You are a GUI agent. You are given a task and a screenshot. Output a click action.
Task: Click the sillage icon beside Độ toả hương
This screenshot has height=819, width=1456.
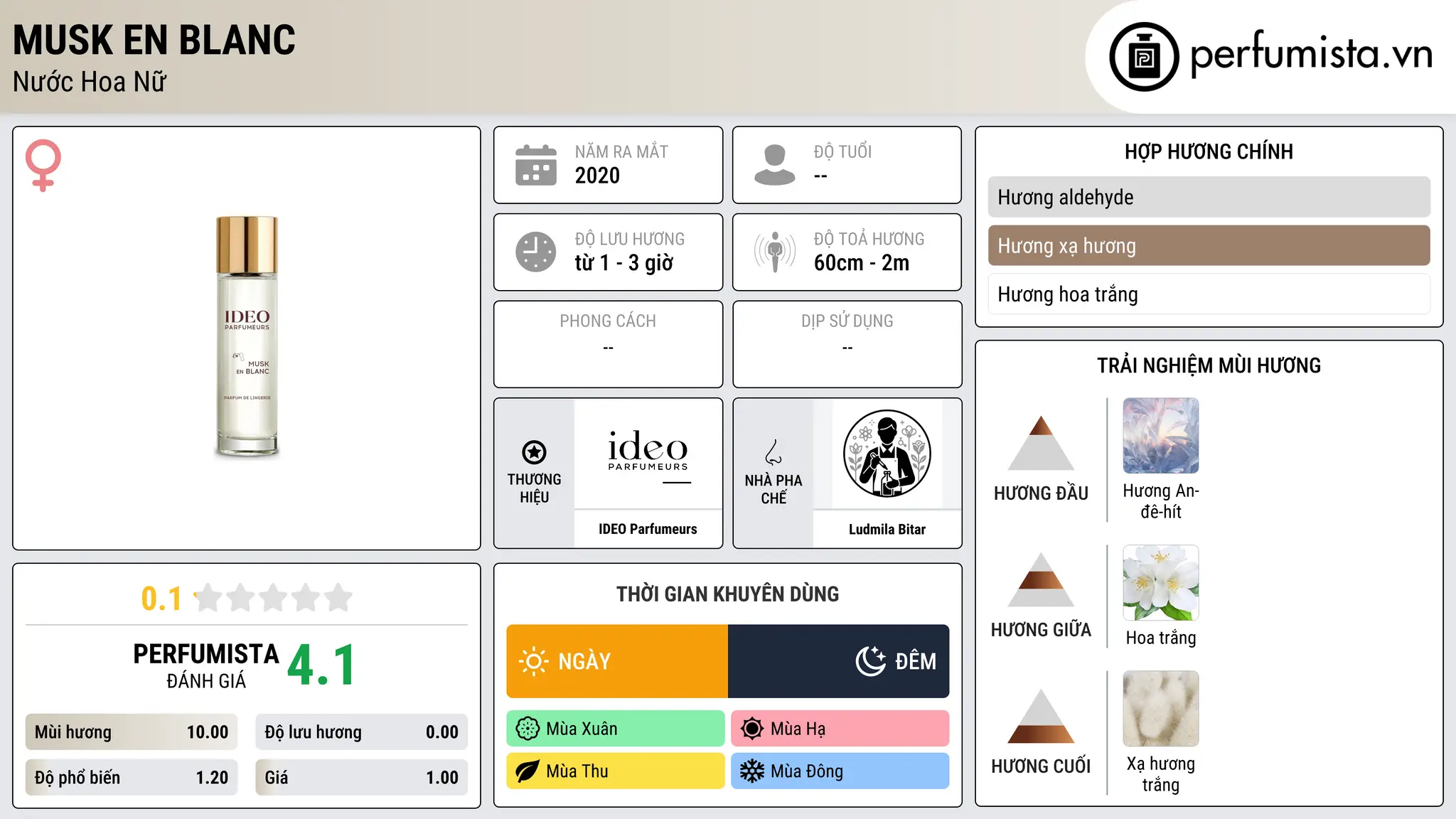[x=775, y=252]
